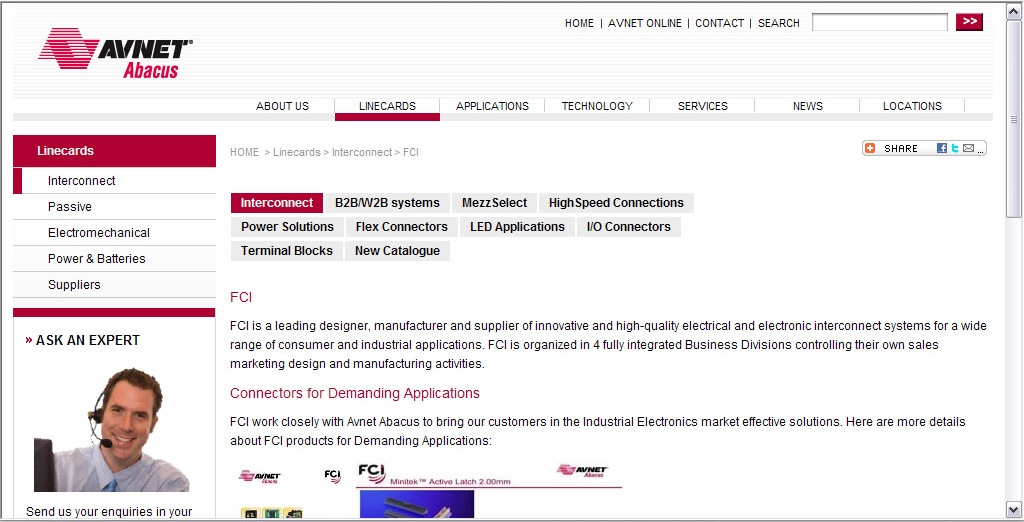Share page via email envelope icon
The height and width of the screenshot is (522, 1024).
[968, 148]
